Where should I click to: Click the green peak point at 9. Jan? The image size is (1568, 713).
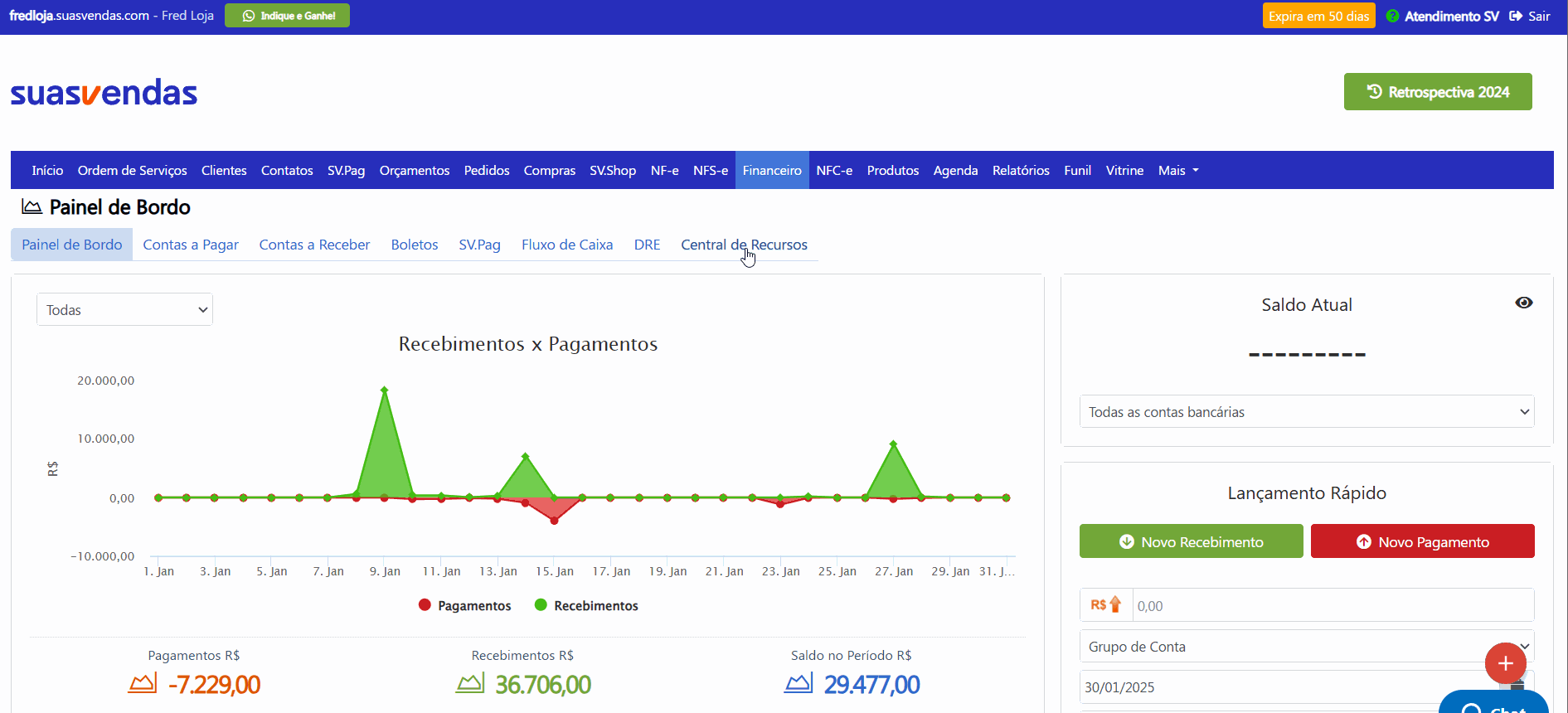(384, 390)
